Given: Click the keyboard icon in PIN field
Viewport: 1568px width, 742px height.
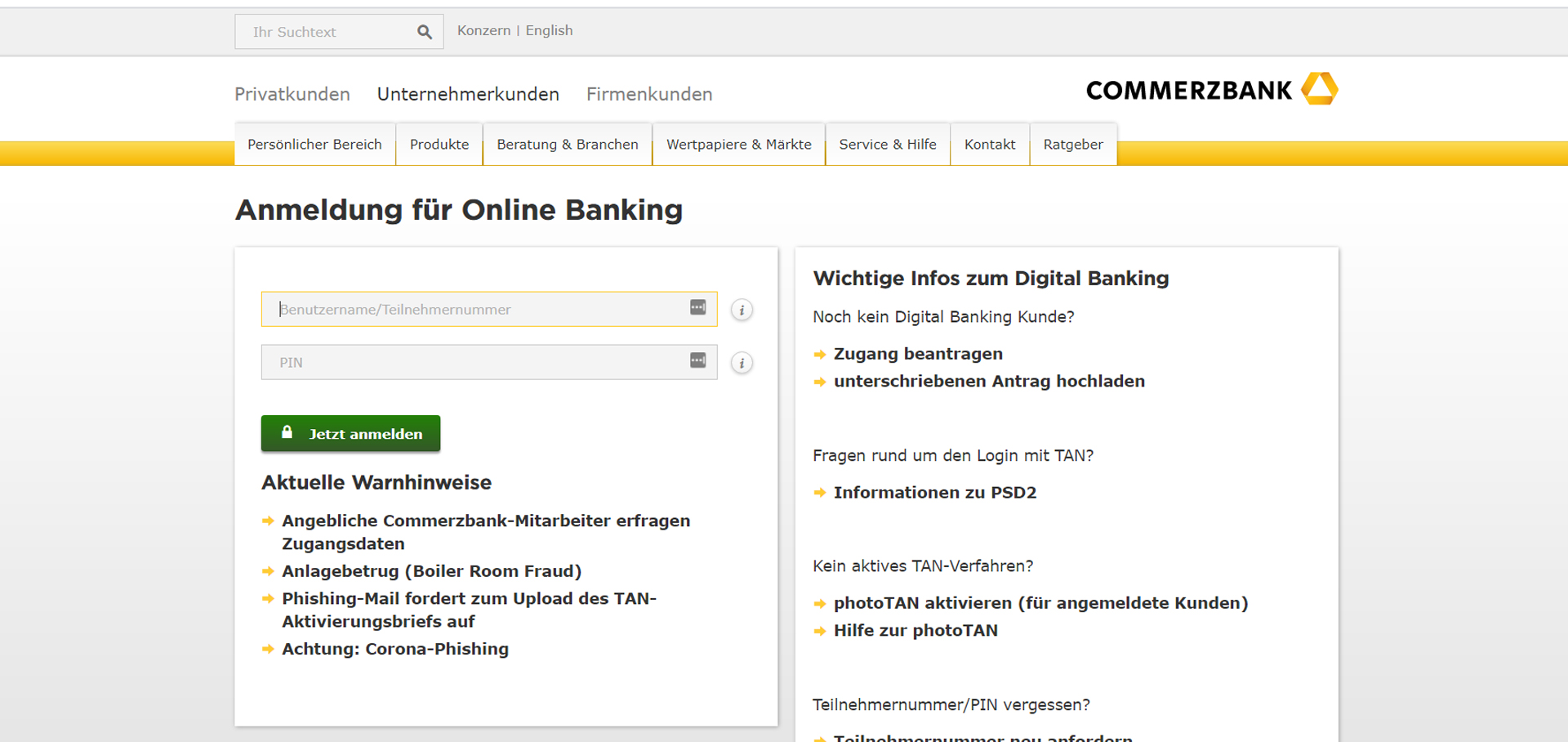Looking at the screenshot, I should click(x=697, y=360).
